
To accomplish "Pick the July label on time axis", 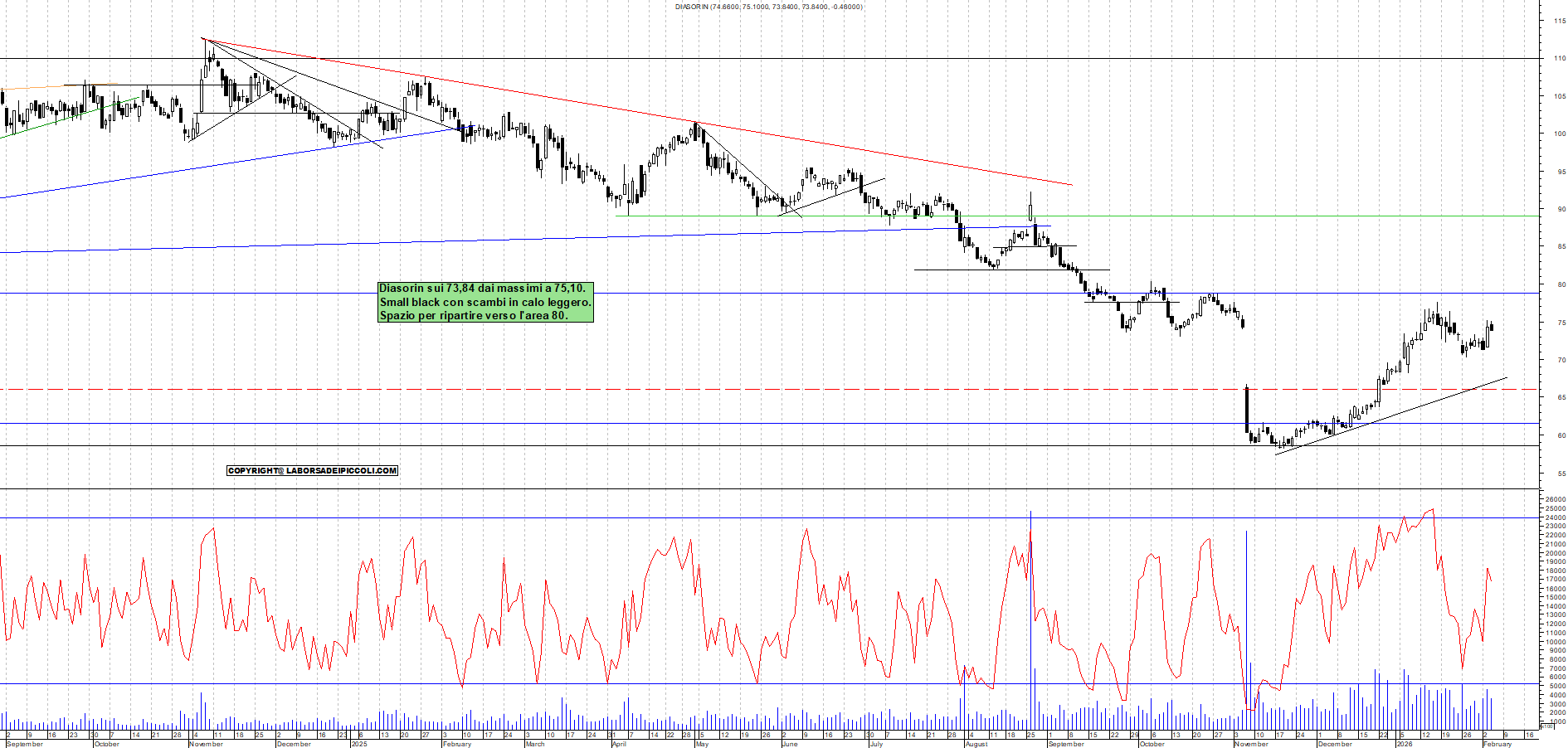I will (x=875, y=744).
